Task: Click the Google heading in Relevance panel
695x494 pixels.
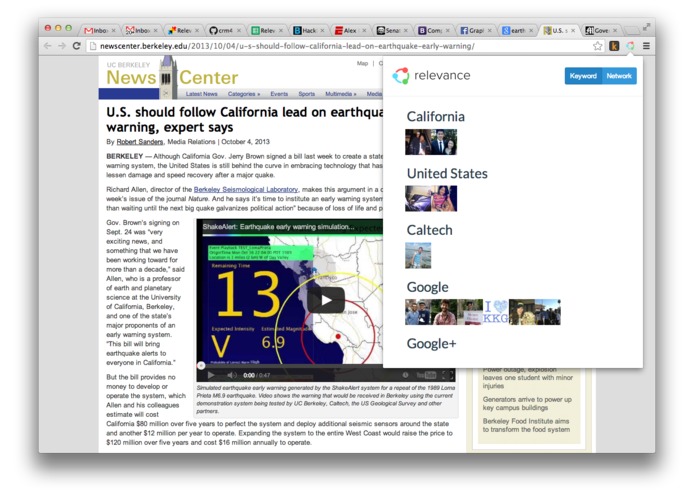Action: pos(427,287)
